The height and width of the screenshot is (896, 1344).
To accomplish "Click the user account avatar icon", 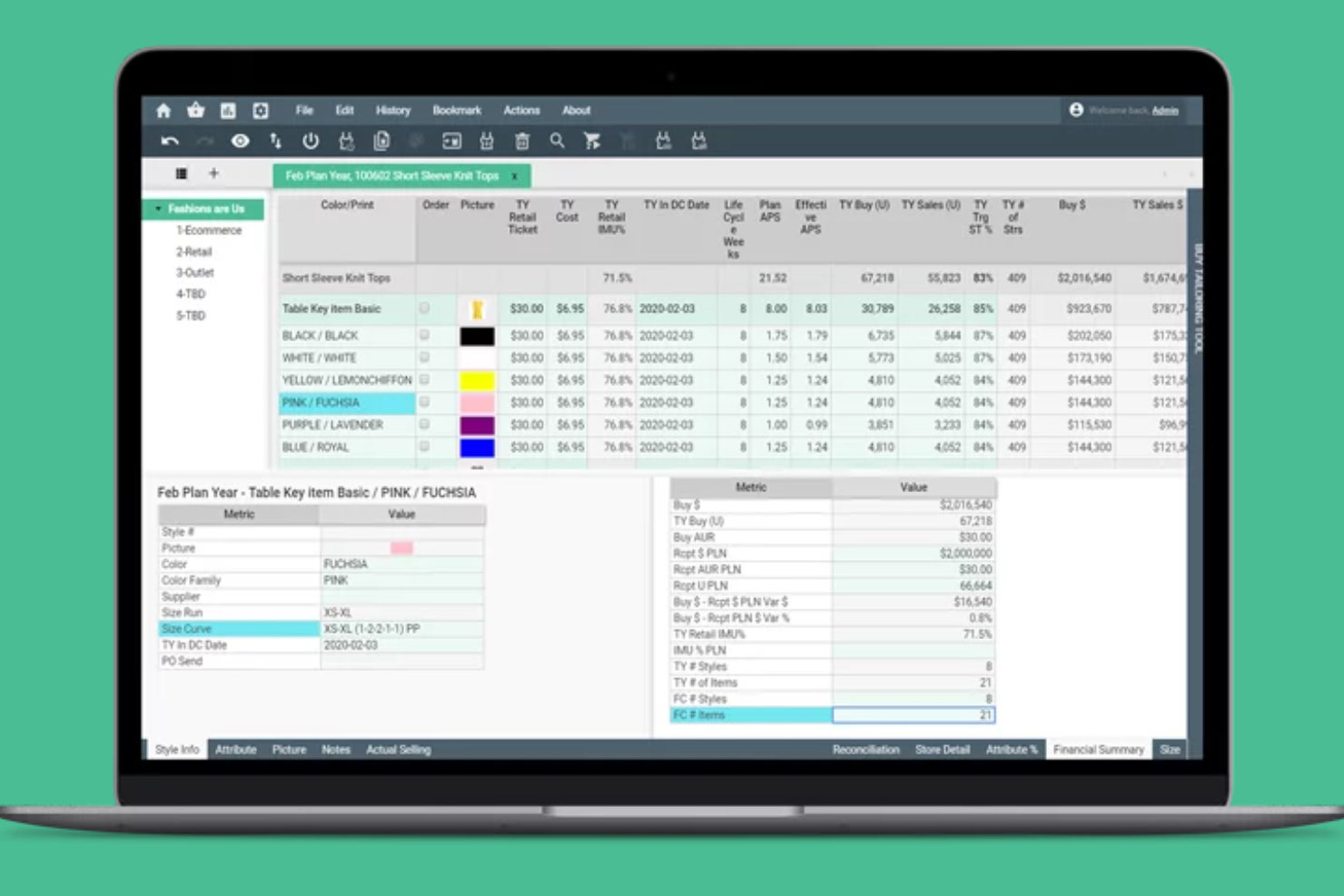I will 1076,110.
